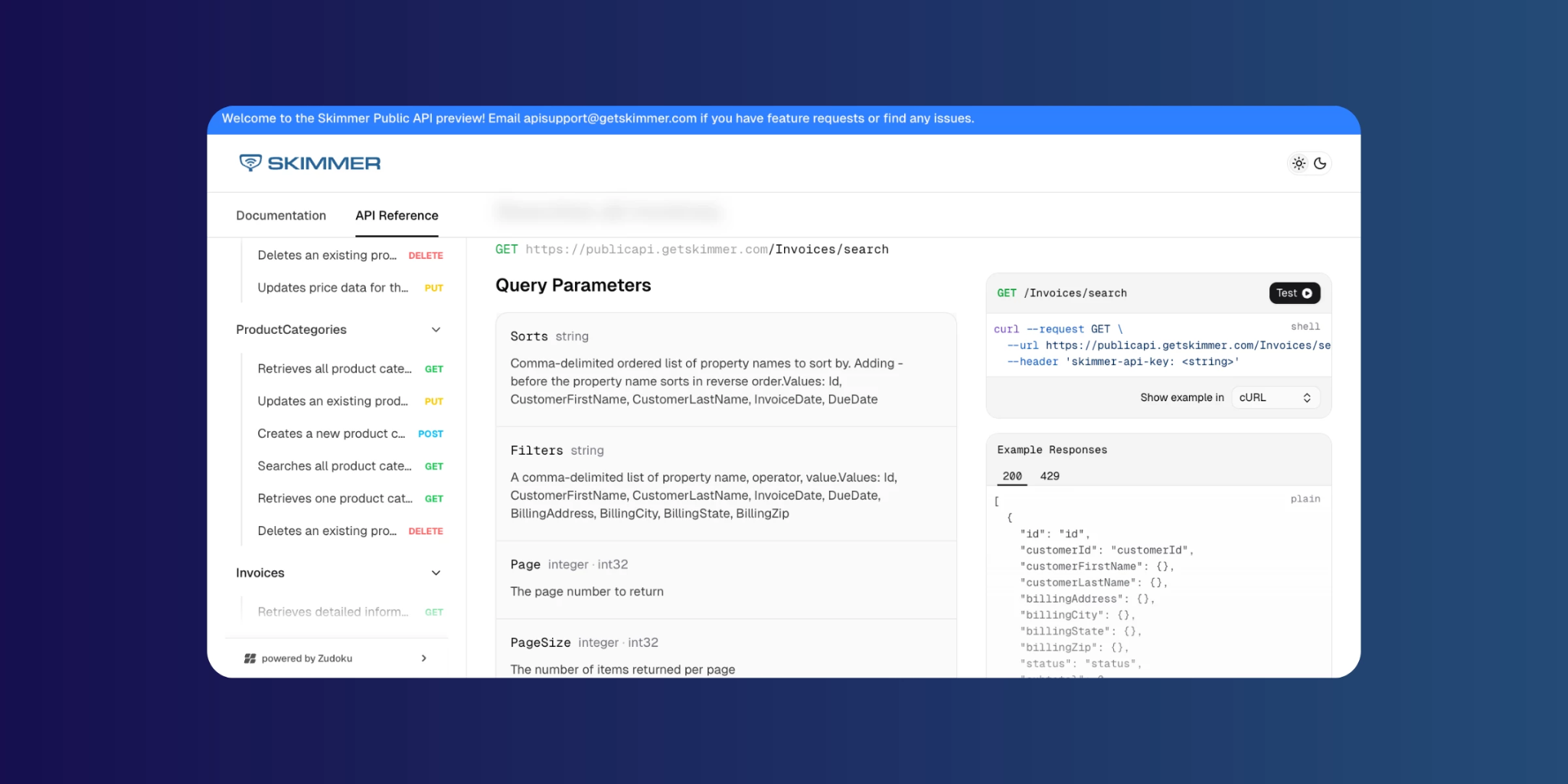Click the 'curl --request GET' code line
Viewport: 1568px width, 784px height.
[1058, 329]
